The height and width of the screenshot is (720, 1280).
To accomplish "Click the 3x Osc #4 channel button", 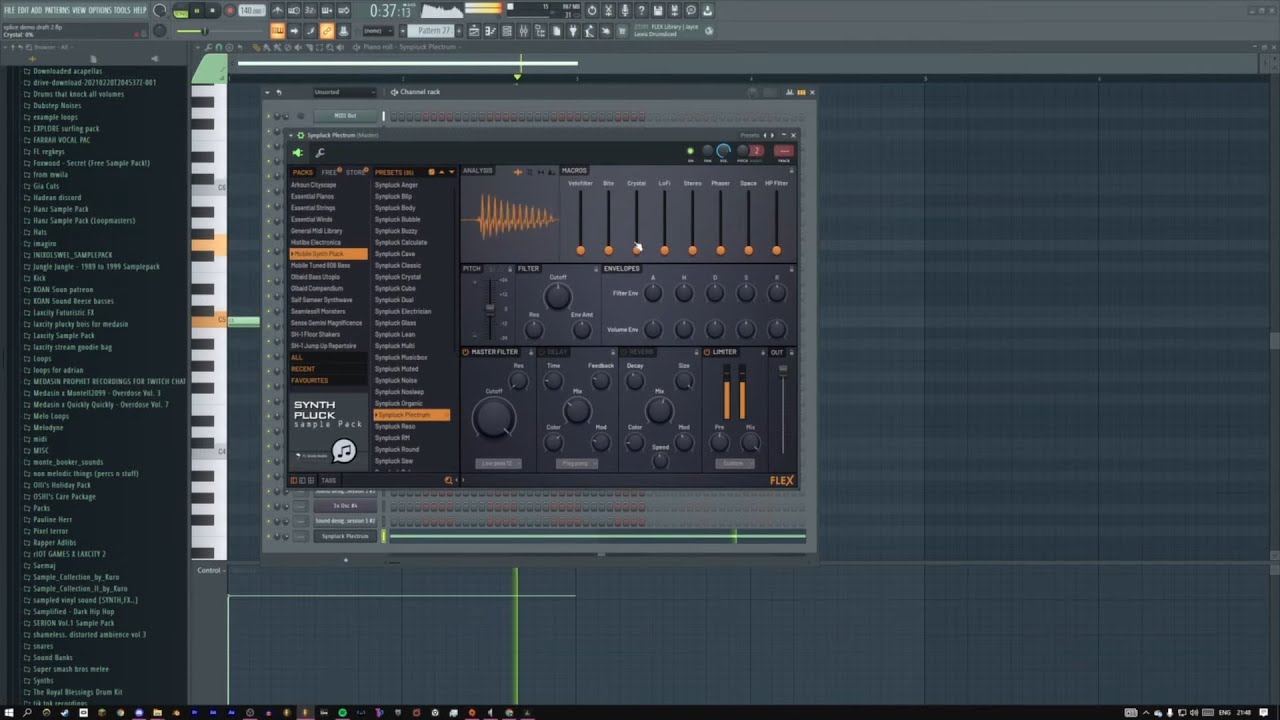I will (345, 506).
